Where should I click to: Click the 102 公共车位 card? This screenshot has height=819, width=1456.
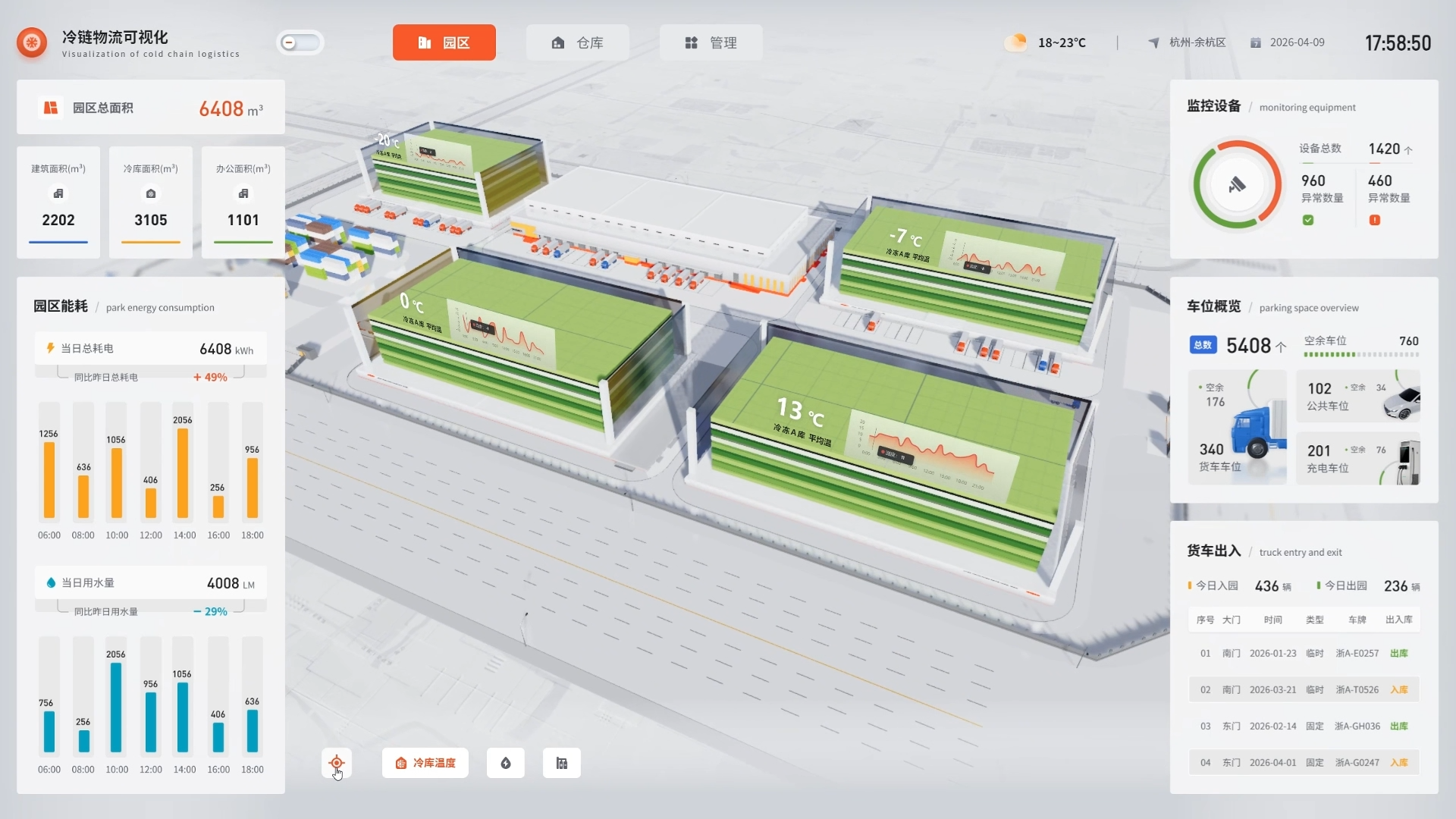click(1358, 397)
